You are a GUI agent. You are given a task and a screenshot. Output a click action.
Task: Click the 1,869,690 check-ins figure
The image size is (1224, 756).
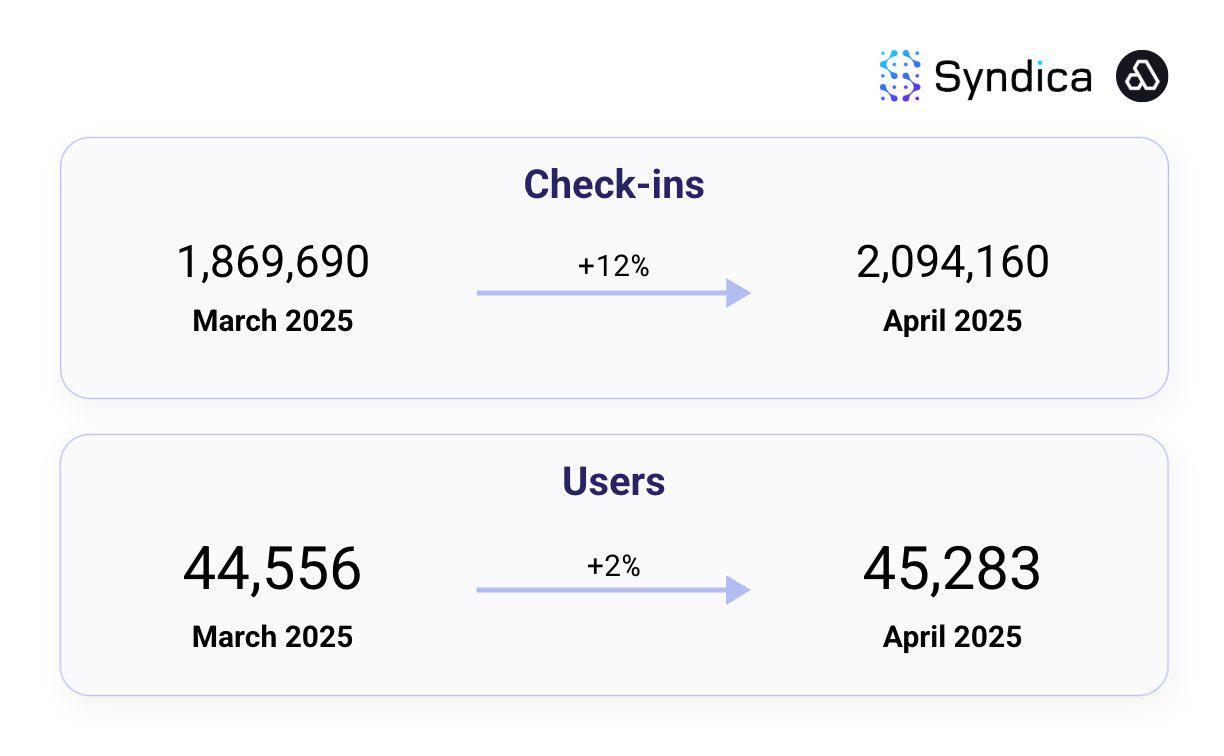(273, 262)
